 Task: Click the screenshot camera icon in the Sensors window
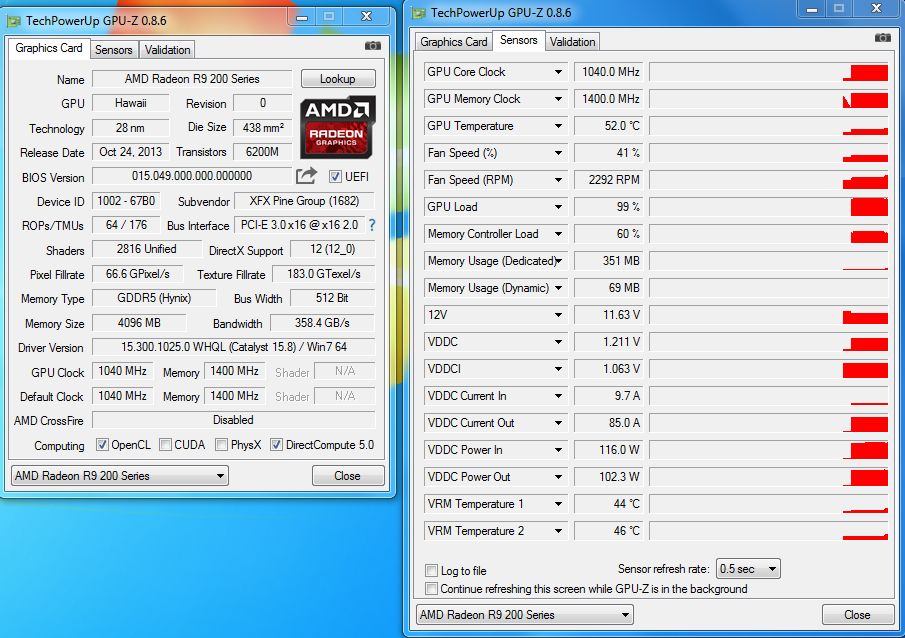(882, 38)
